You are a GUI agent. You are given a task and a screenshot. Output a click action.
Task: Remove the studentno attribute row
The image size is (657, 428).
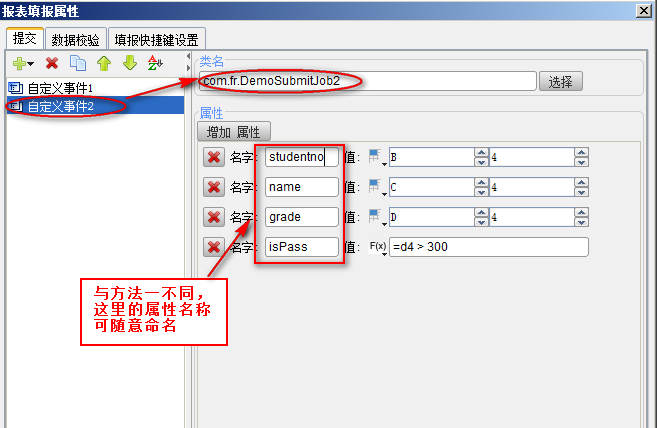click(x=214, y=157)
